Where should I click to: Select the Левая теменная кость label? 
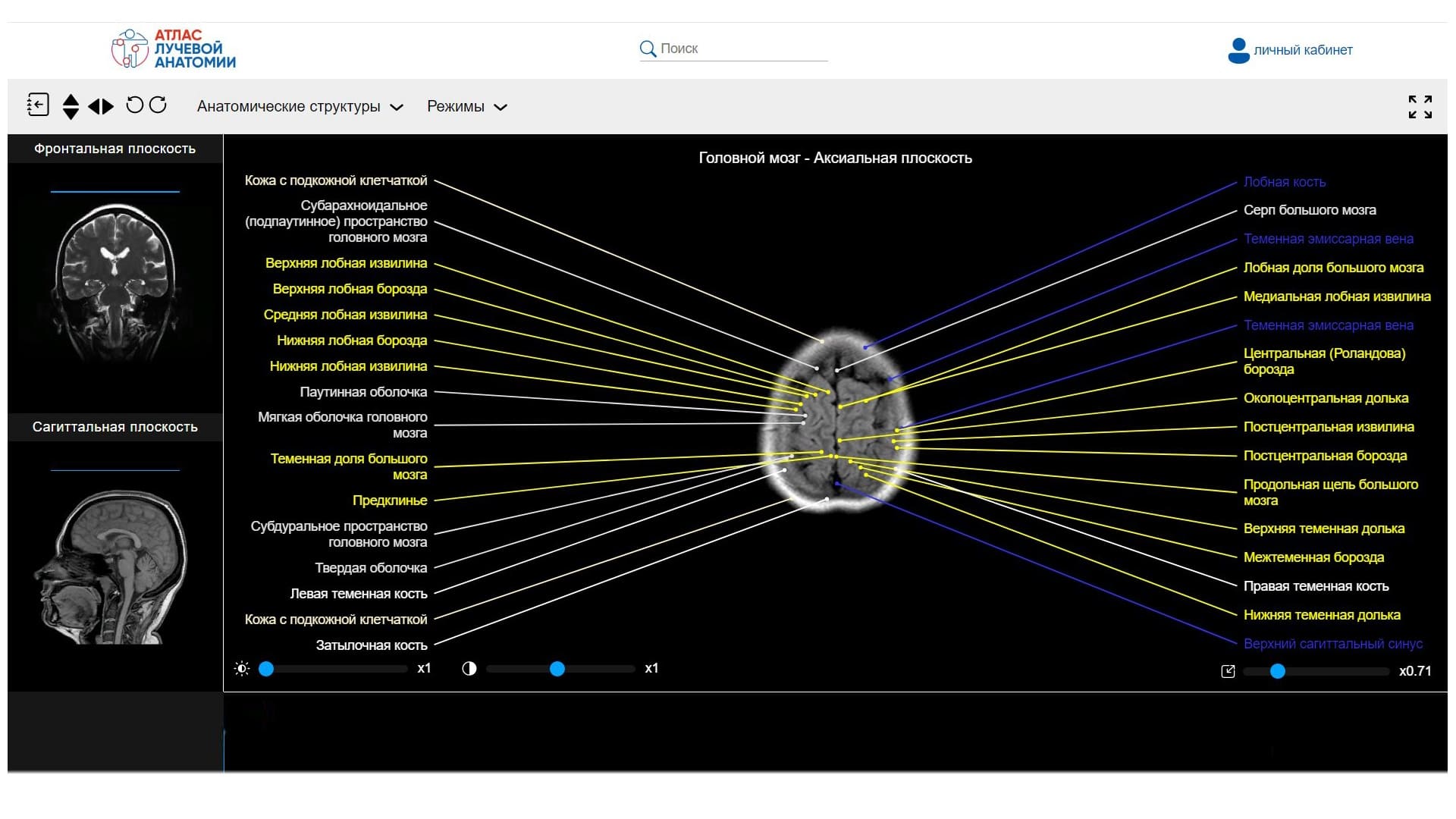[x=358, y=594]
